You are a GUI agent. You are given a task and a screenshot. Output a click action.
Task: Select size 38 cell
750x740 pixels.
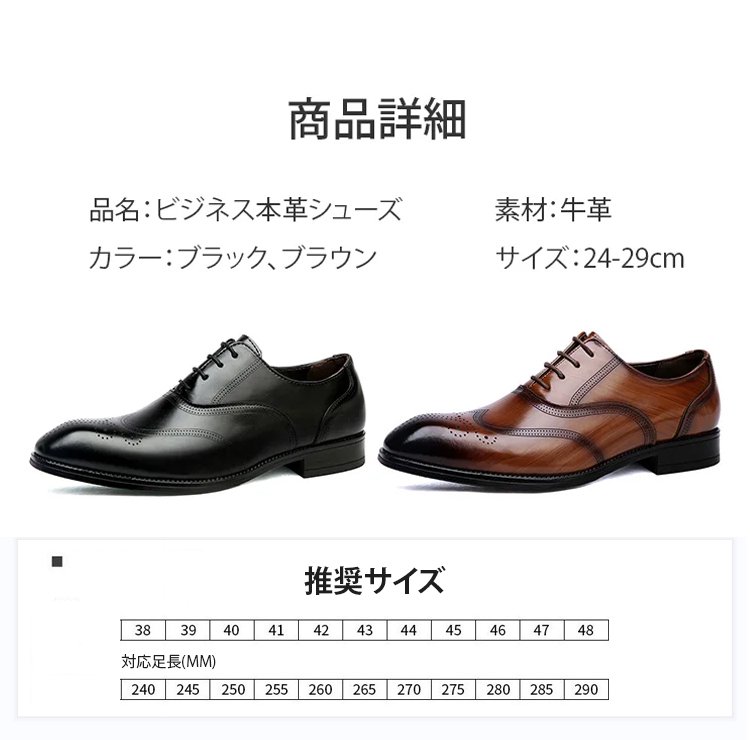coord(143,630)
